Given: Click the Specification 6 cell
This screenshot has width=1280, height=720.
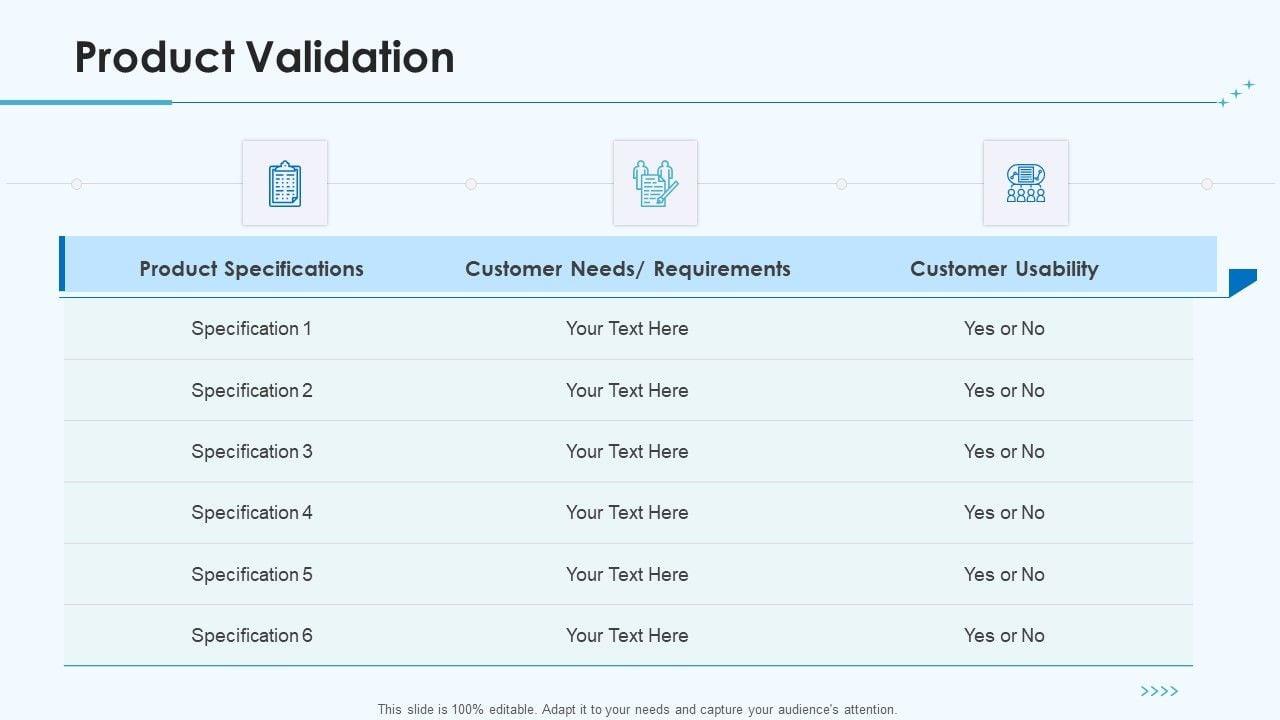Looking at the screenshot, I should pyautogui.click(x=251, y=636).
